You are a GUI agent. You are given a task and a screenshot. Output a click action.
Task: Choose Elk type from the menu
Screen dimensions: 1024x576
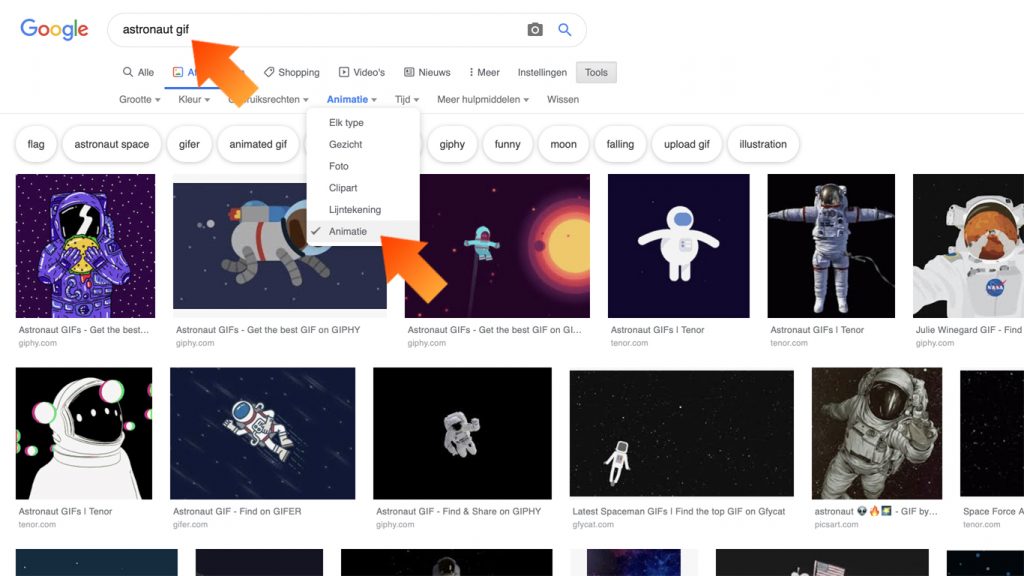pyautogui.click(x=363, y=123)
